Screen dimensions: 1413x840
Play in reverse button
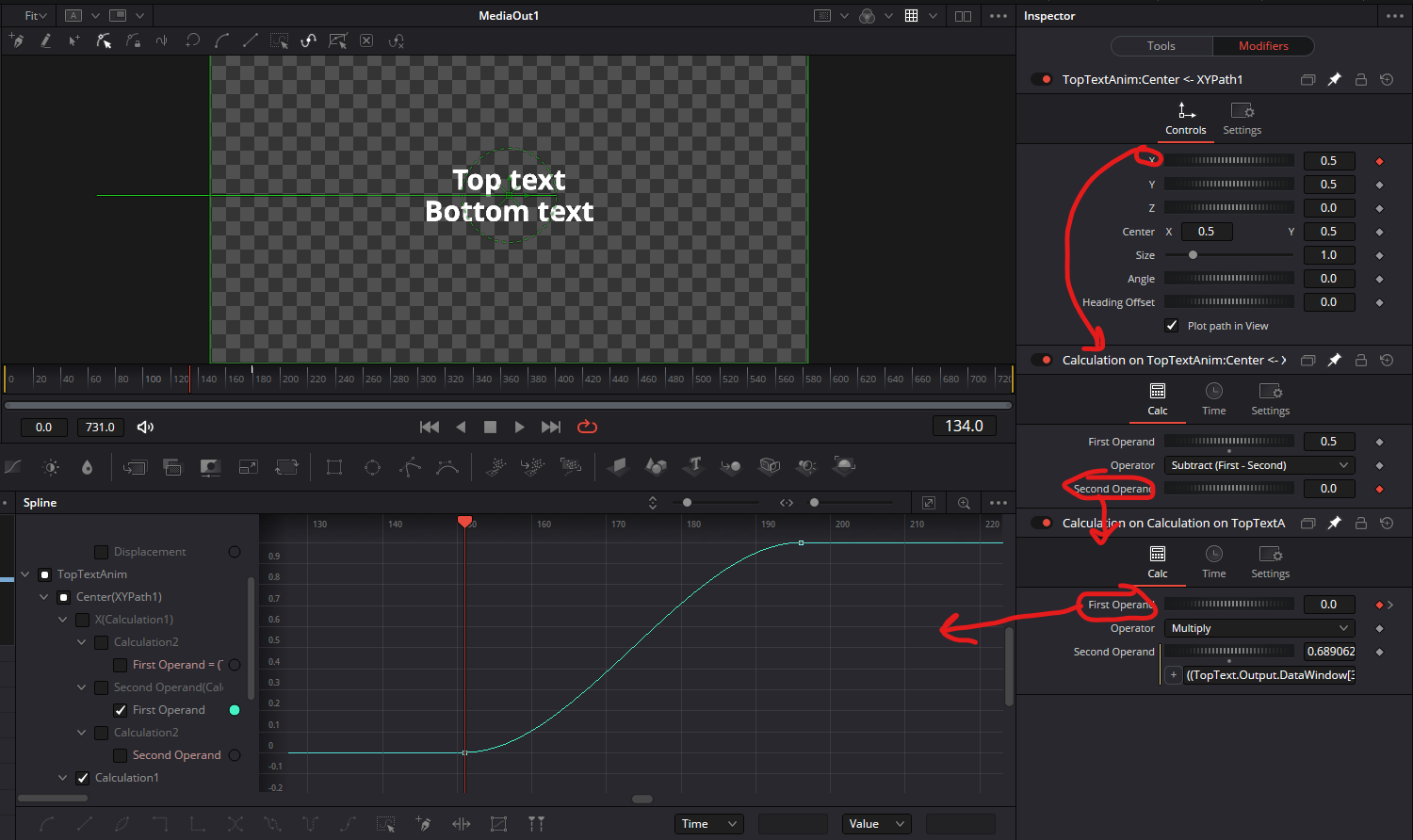coord(461,427)
